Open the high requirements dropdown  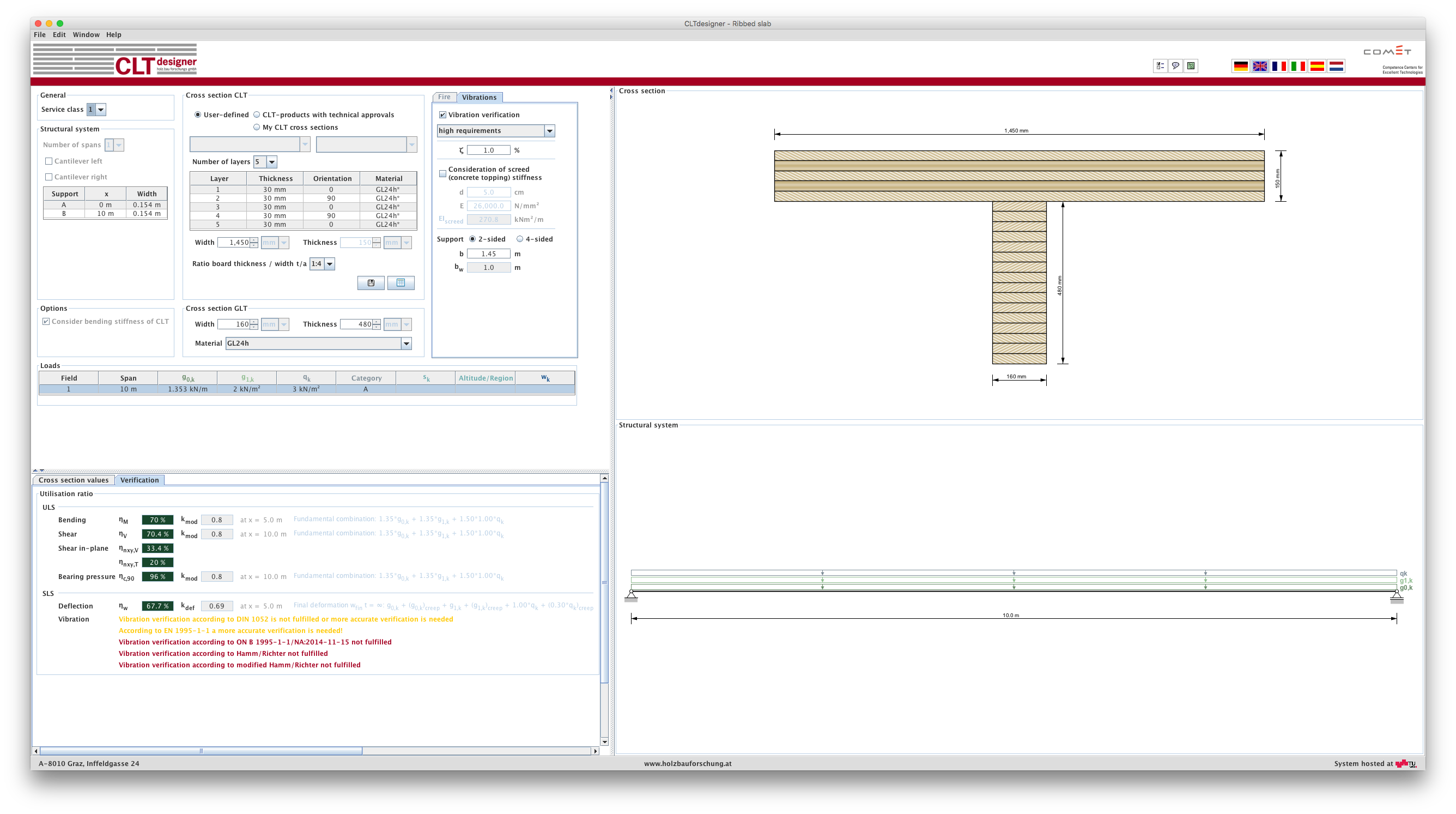[x=549, y=131]
